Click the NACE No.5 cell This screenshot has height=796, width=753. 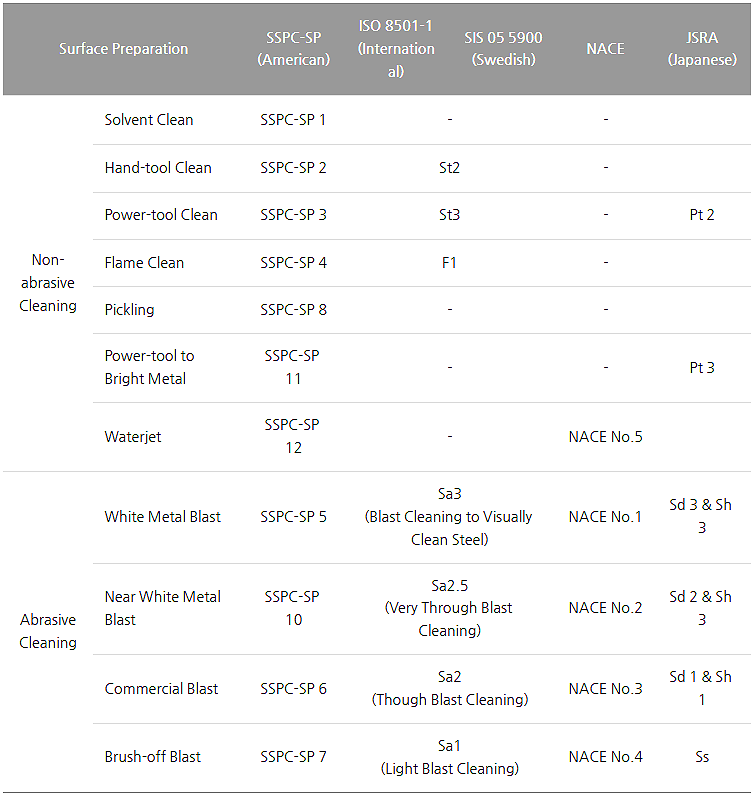[605, 437]
